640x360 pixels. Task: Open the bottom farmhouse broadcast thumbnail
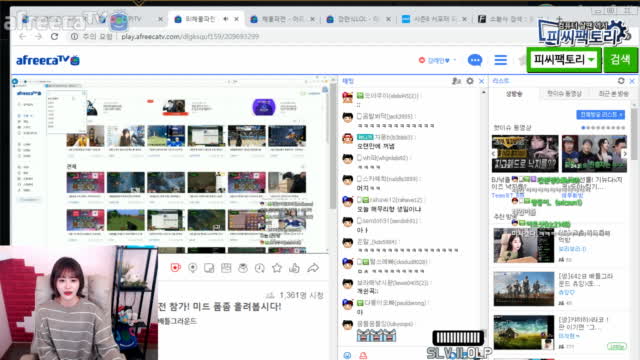click(524, 332)
